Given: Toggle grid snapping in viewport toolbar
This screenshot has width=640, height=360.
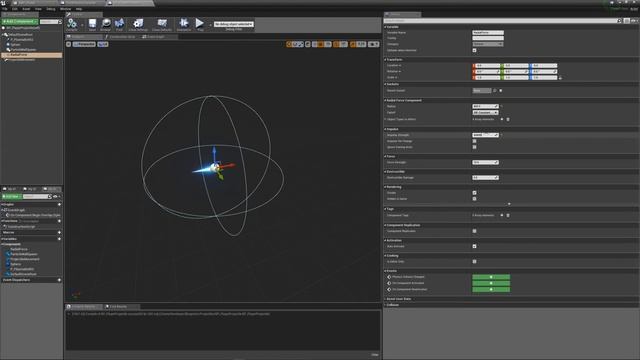Looking at the screenshot, I should (x=322, y=44).
